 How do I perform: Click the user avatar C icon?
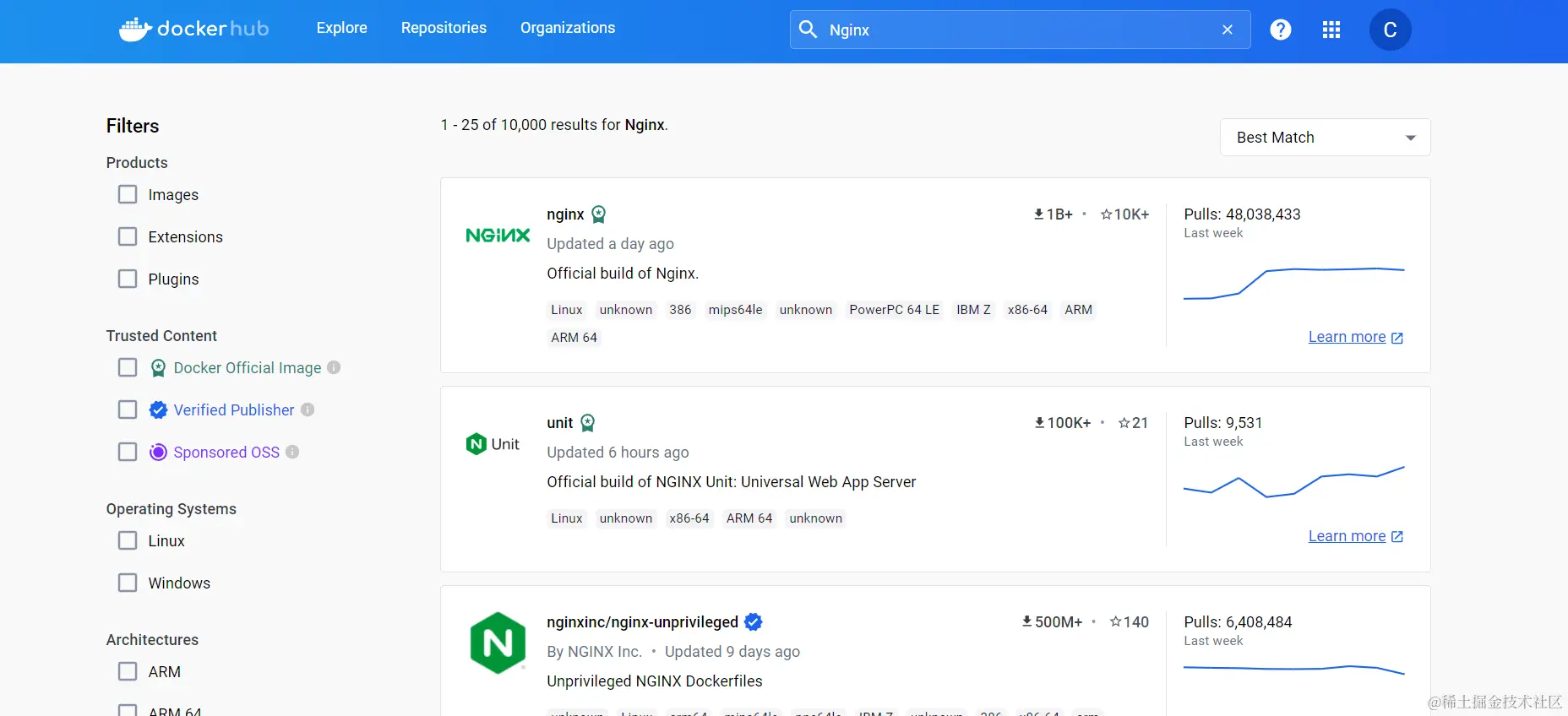pyautogui.click(x=1390, y=30)
